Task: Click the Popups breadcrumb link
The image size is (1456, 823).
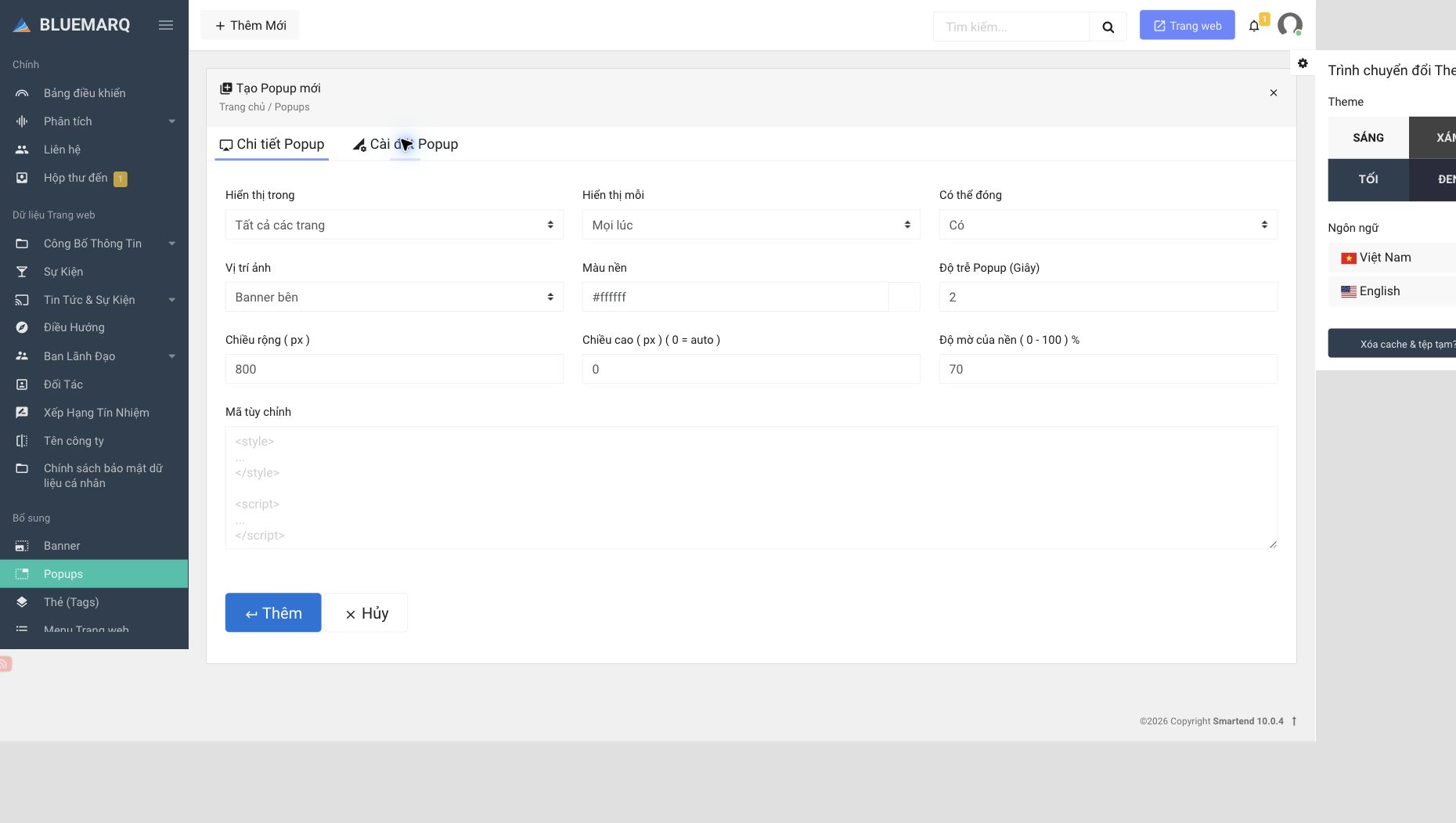Action: 292,107
